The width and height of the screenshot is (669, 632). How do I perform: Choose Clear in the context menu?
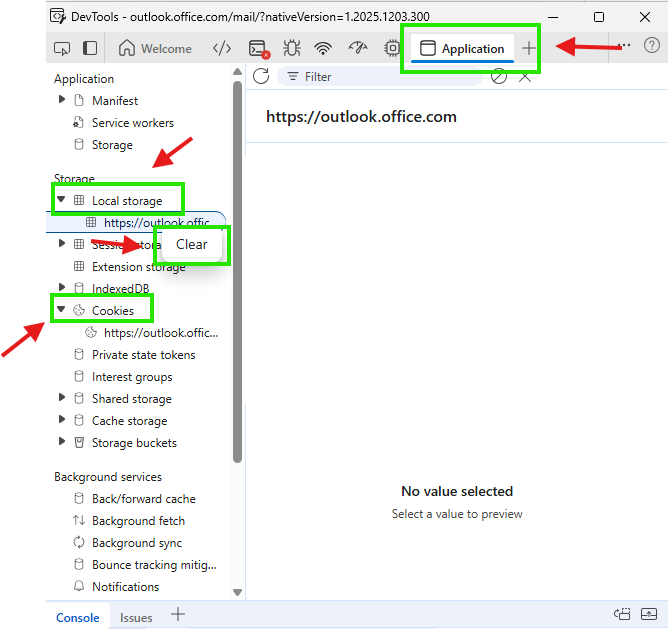[x=192, y=245]
